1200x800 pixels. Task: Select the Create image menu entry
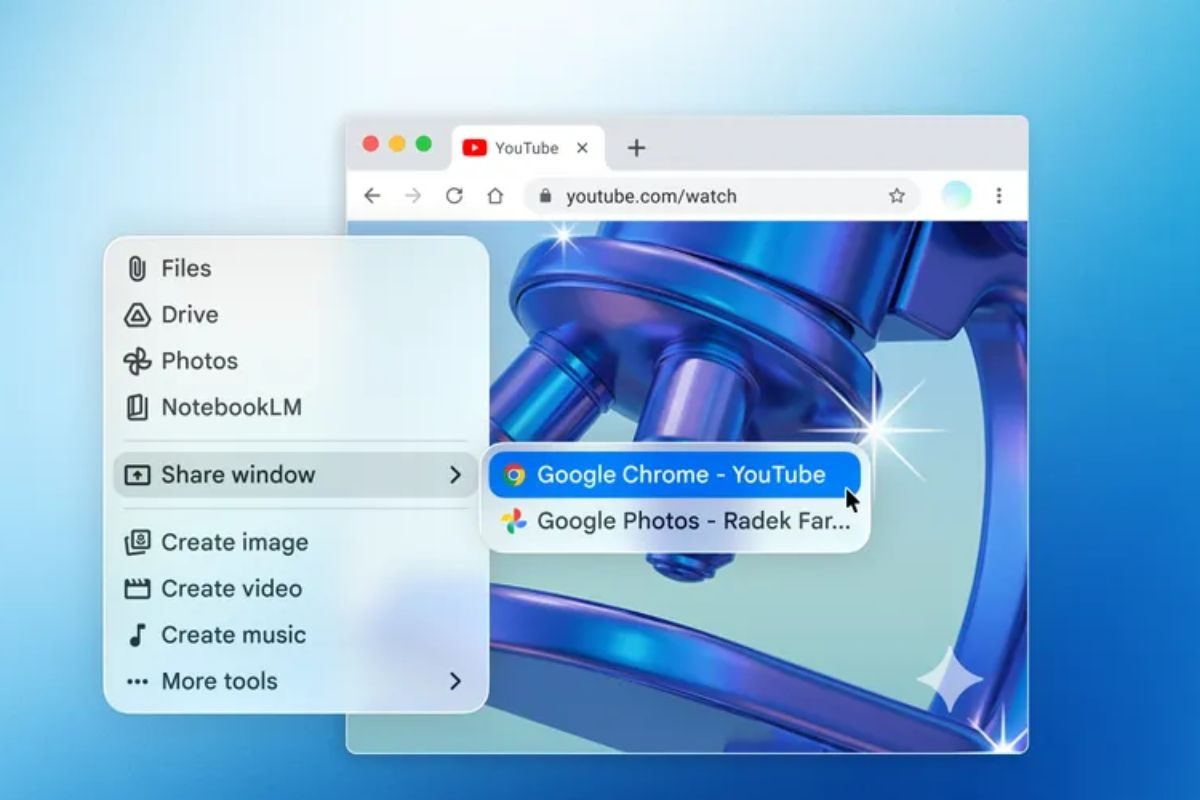[296, 542]
